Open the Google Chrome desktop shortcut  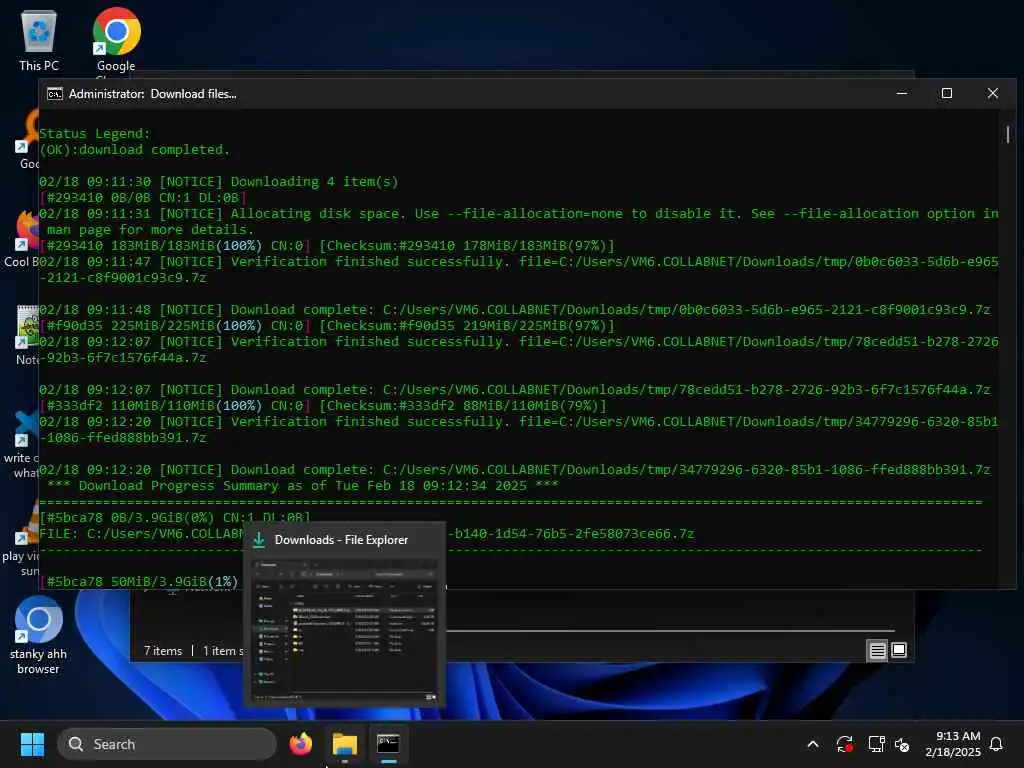[x=116, y=40]
